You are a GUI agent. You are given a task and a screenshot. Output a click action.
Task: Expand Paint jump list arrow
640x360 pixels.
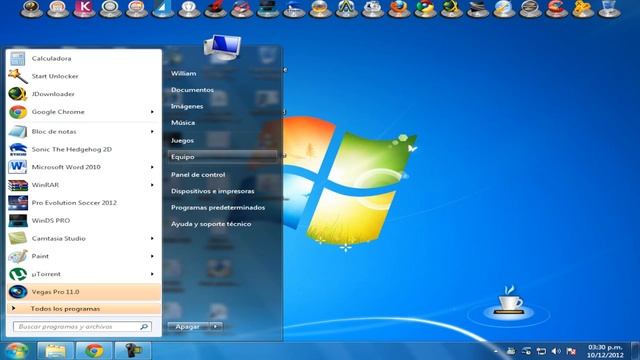pos(152,256)
